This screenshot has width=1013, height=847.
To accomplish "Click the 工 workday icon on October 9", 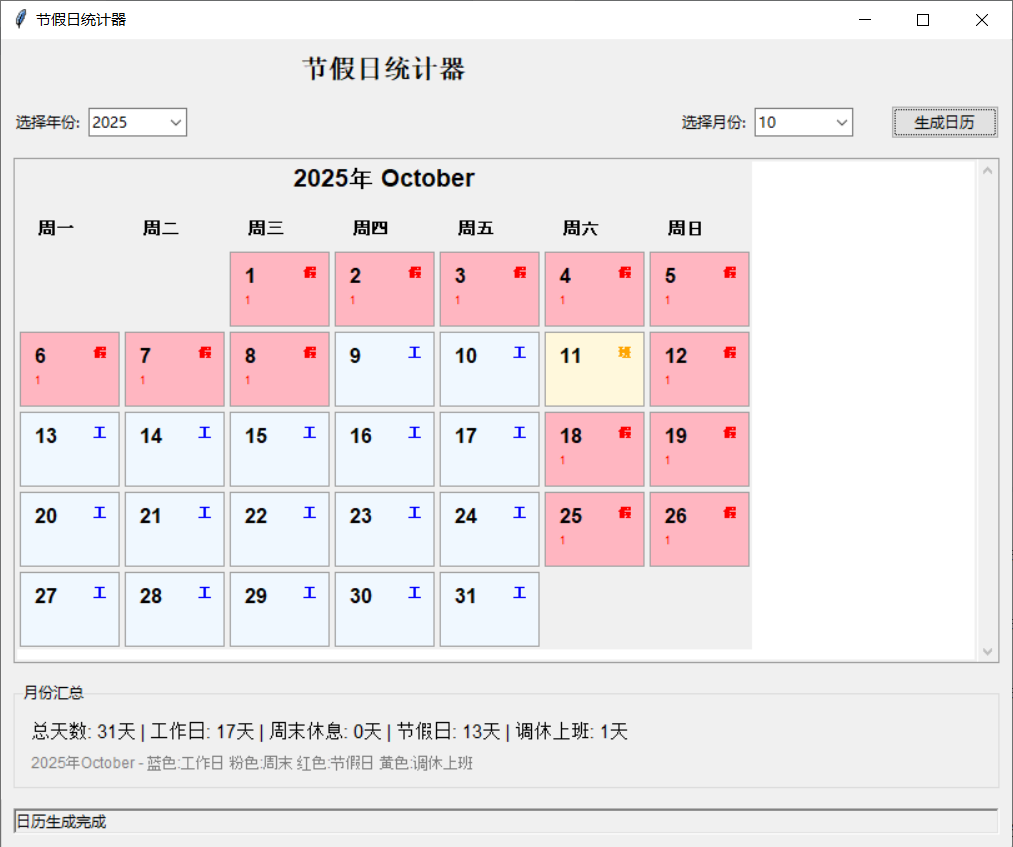I will pos(413,351).
